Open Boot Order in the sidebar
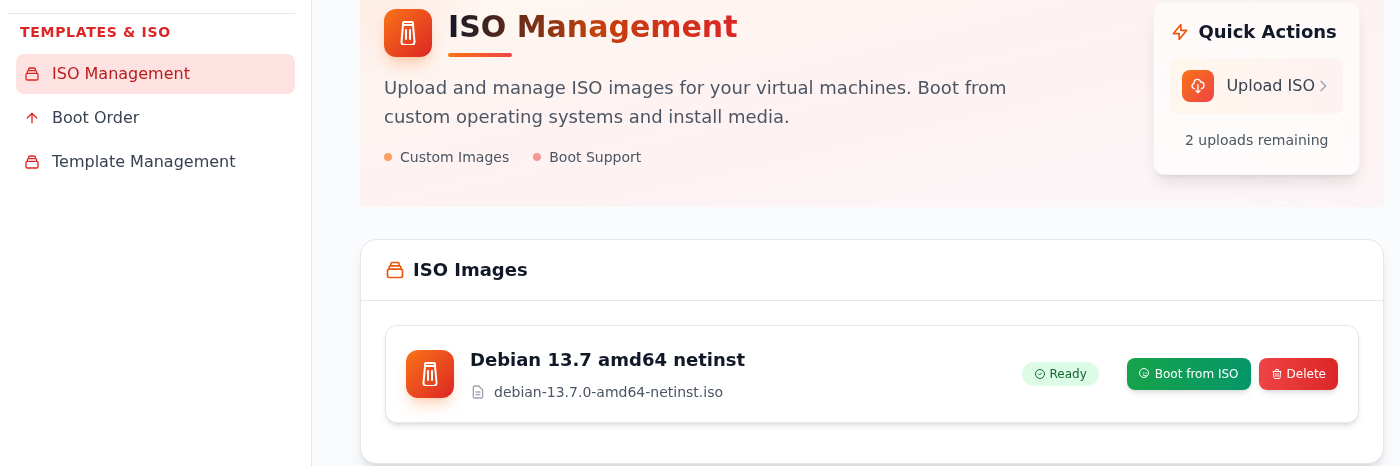 click(x=155, y=118)
